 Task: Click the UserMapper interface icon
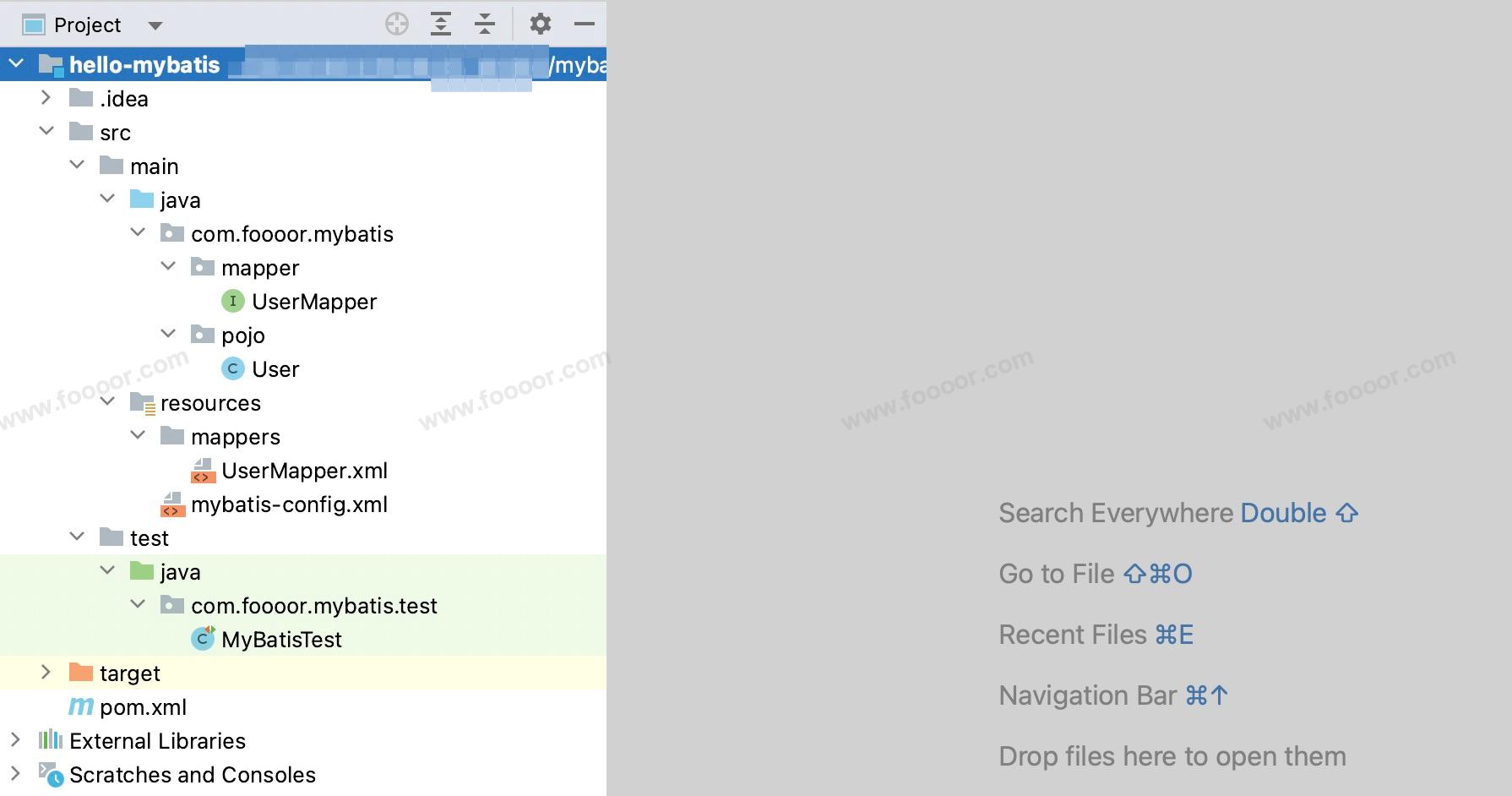pyautogui.click(x=232, y=301)
